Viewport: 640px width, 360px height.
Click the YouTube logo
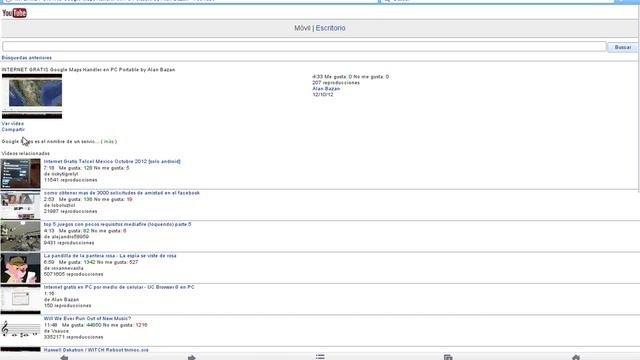tap(14, 13)
